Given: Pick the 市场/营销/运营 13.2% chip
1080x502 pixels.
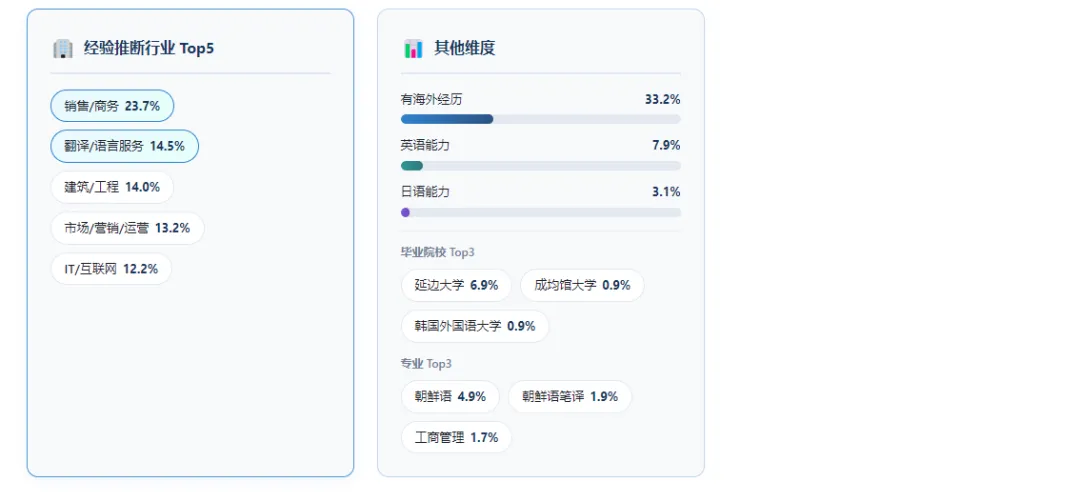Looking at the screenshot, I should pyautogui.click(x=127, y=228).
